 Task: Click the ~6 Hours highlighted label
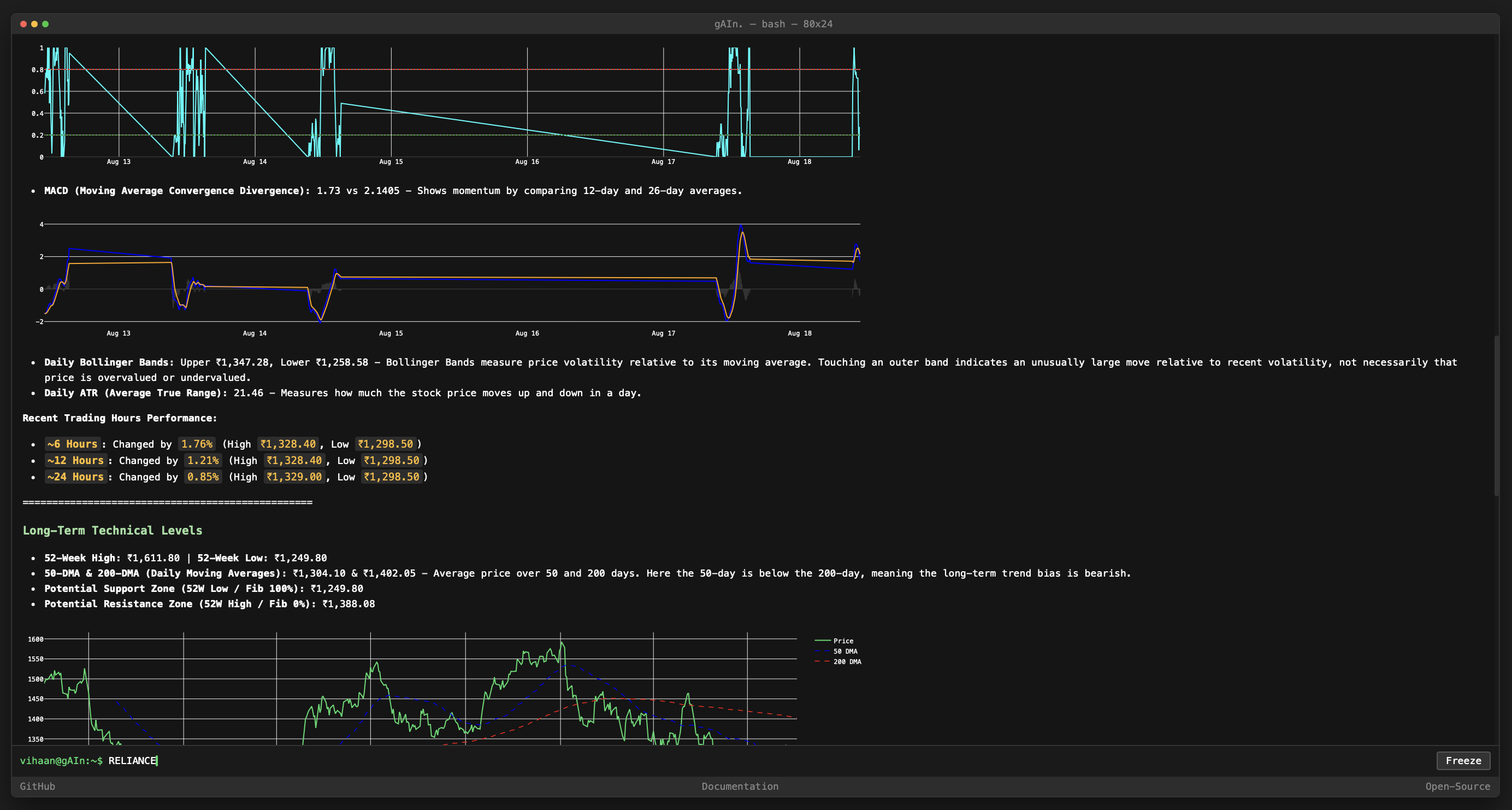click(73, 444)
